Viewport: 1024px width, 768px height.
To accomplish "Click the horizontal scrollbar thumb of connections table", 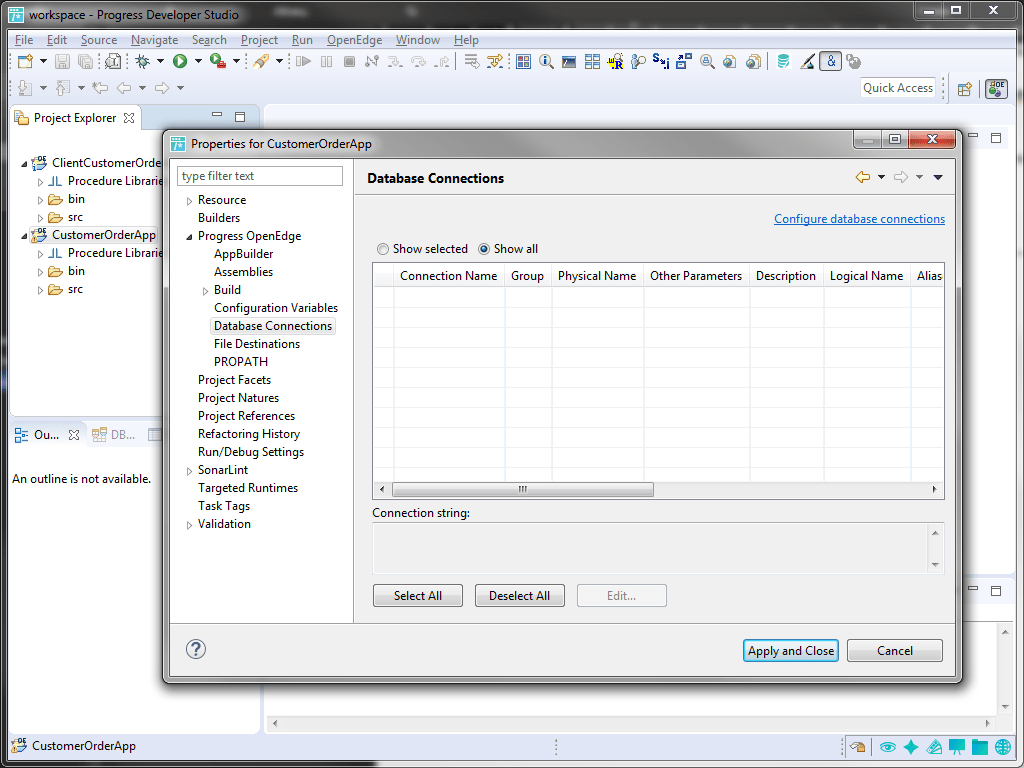I will (x=522, y=489).
